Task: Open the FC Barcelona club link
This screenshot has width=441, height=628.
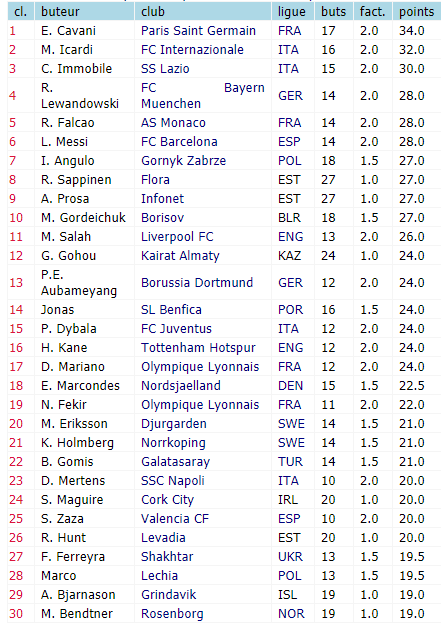Action: point(179,142)
